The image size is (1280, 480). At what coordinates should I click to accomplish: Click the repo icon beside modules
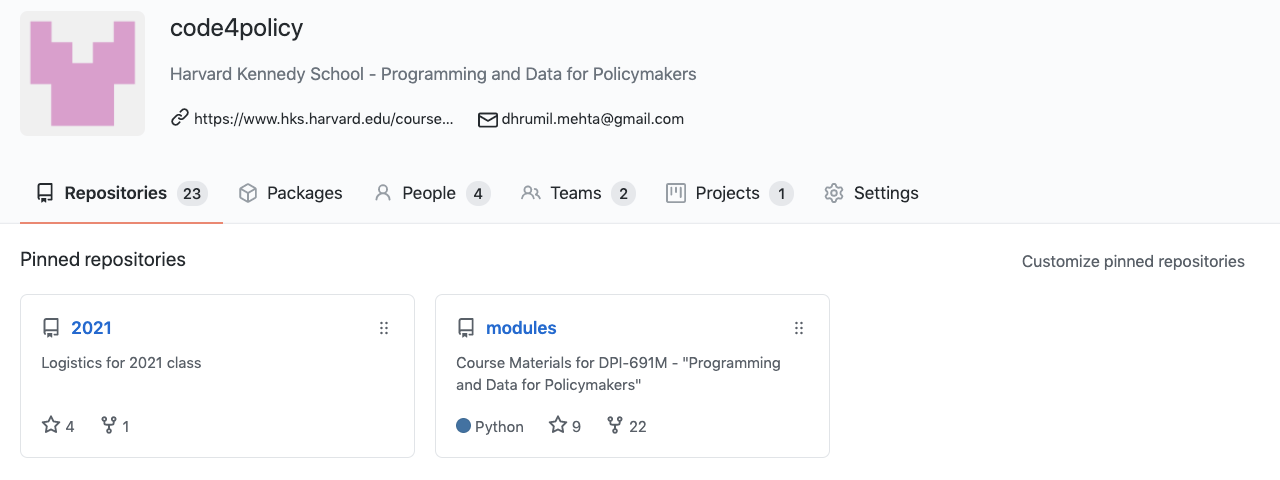click(x=466, y=328)
